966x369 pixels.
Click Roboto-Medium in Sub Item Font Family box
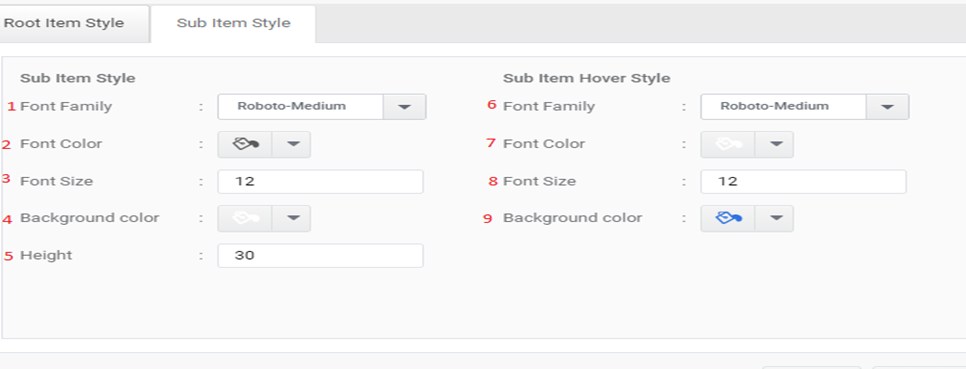click(x=291, y=106)
